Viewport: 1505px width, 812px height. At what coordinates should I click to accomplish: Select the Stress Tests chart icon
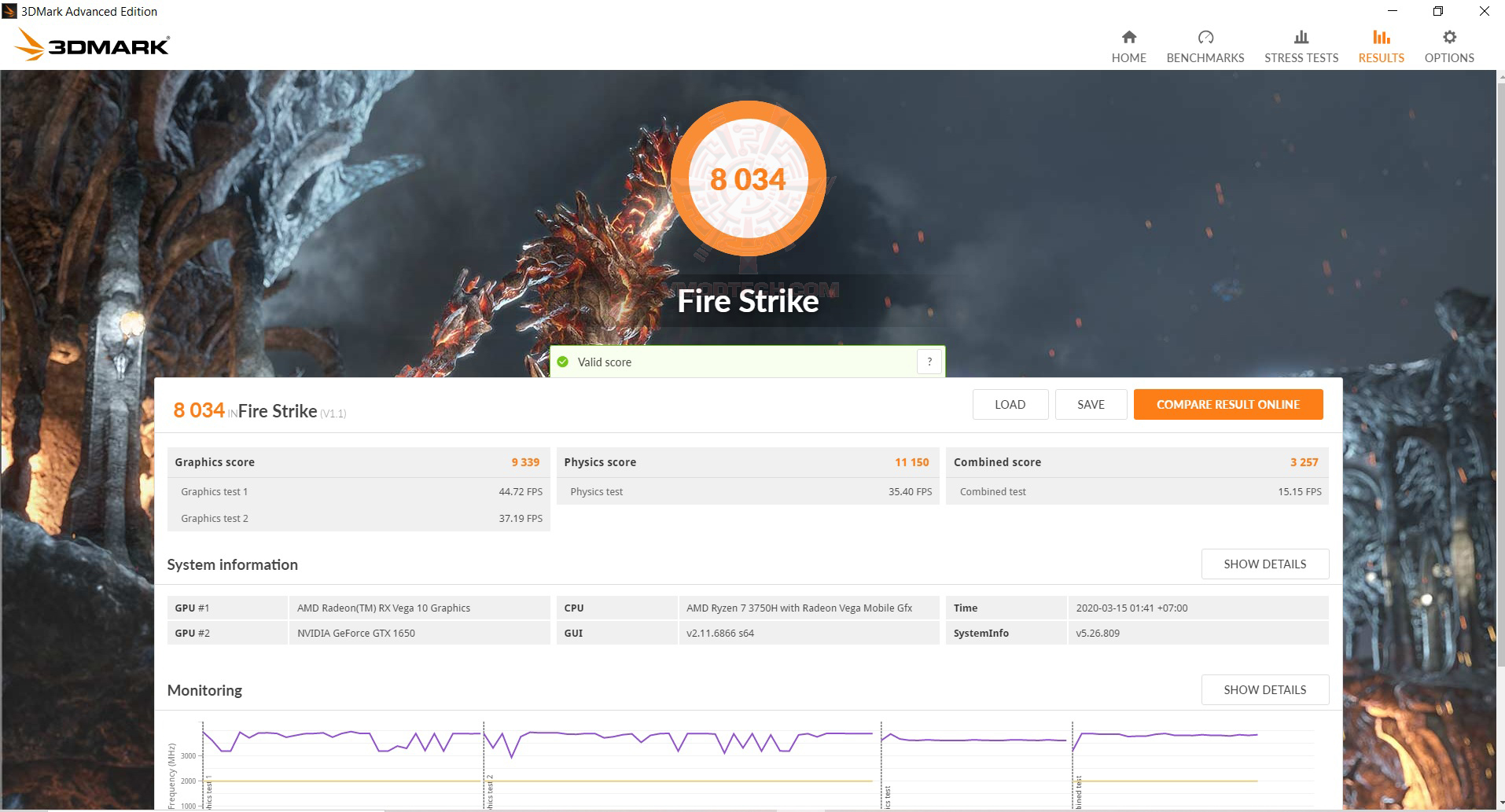coord(1301,36)
